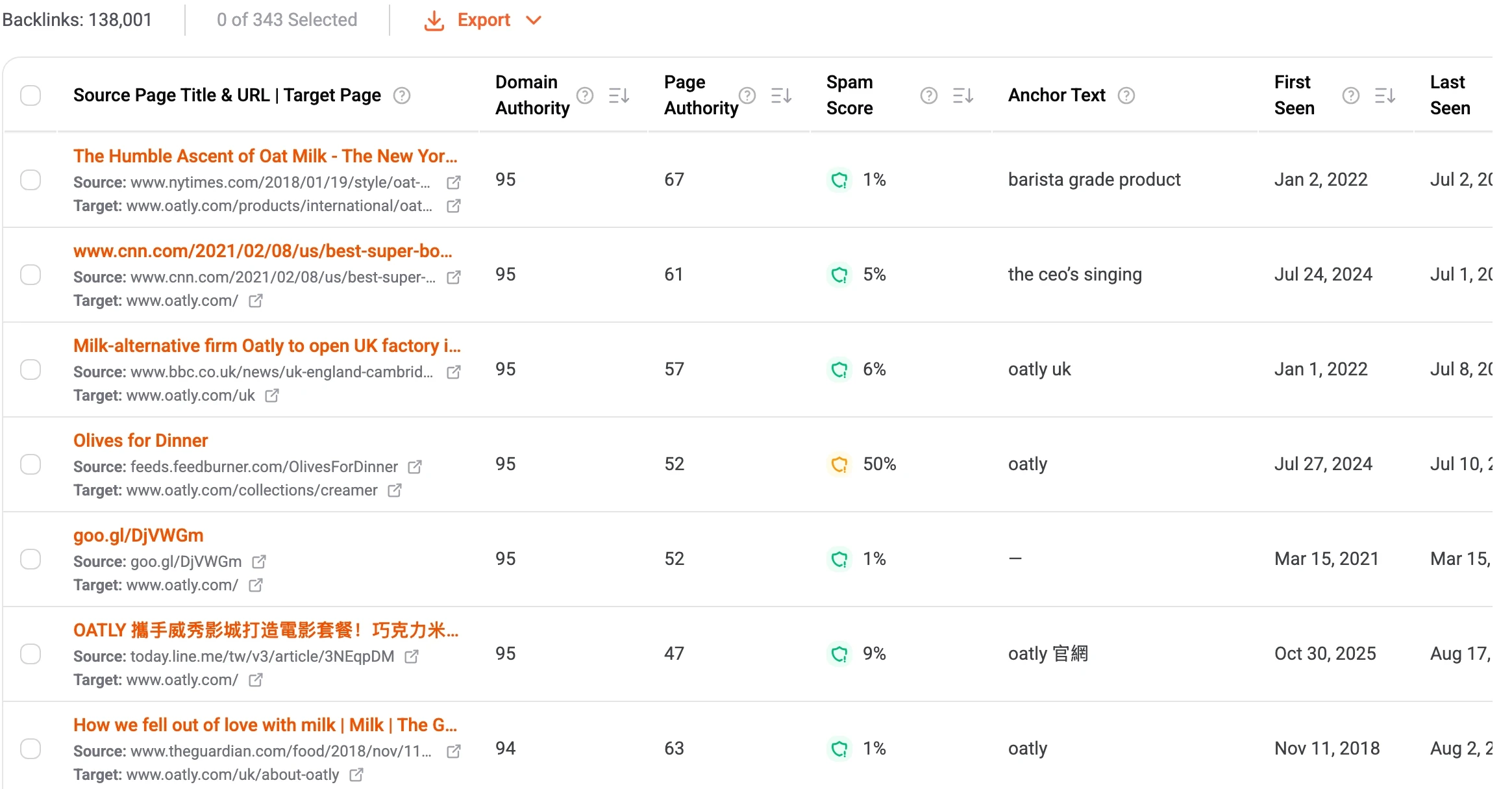Viewport: 1512px width, 789px height.
Task: Open the goo.gl/DjVWGm title link
Action: click(138, 535)
